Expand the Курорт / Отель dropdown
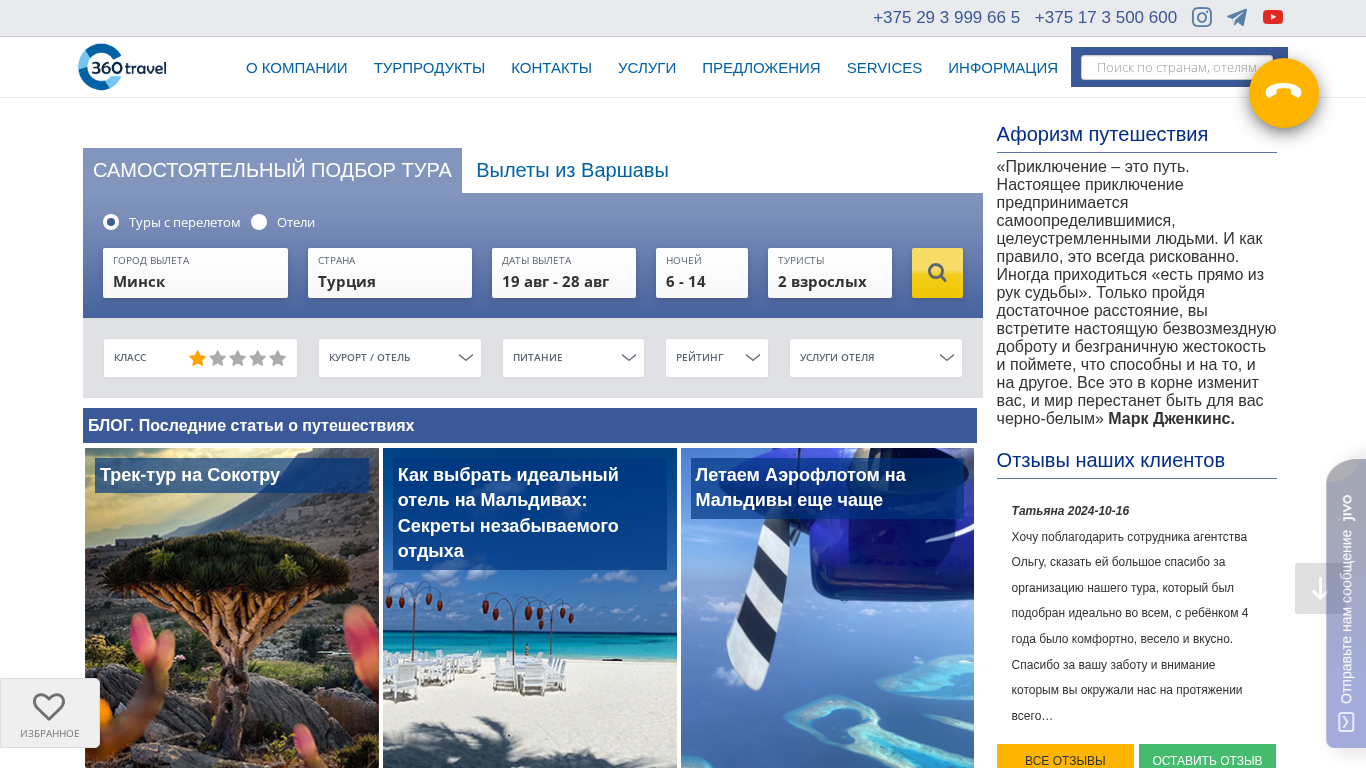Image resolution: width=1366 pixels, height=768 pixels. tap(400, 358)
